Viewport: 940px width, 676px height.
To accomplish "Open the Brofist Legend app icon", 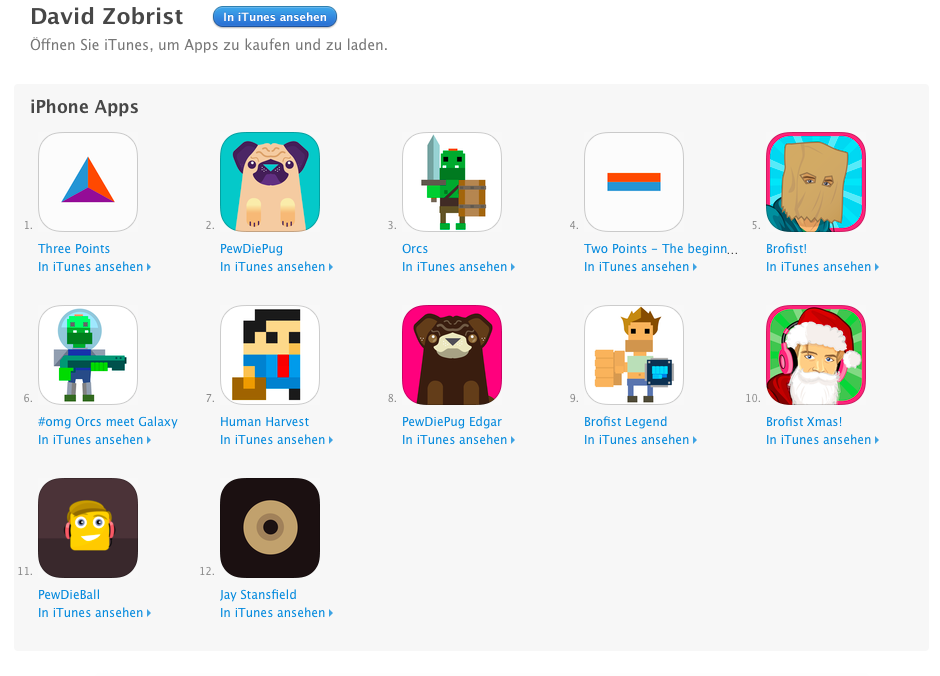I will click(x=634, y=355).
